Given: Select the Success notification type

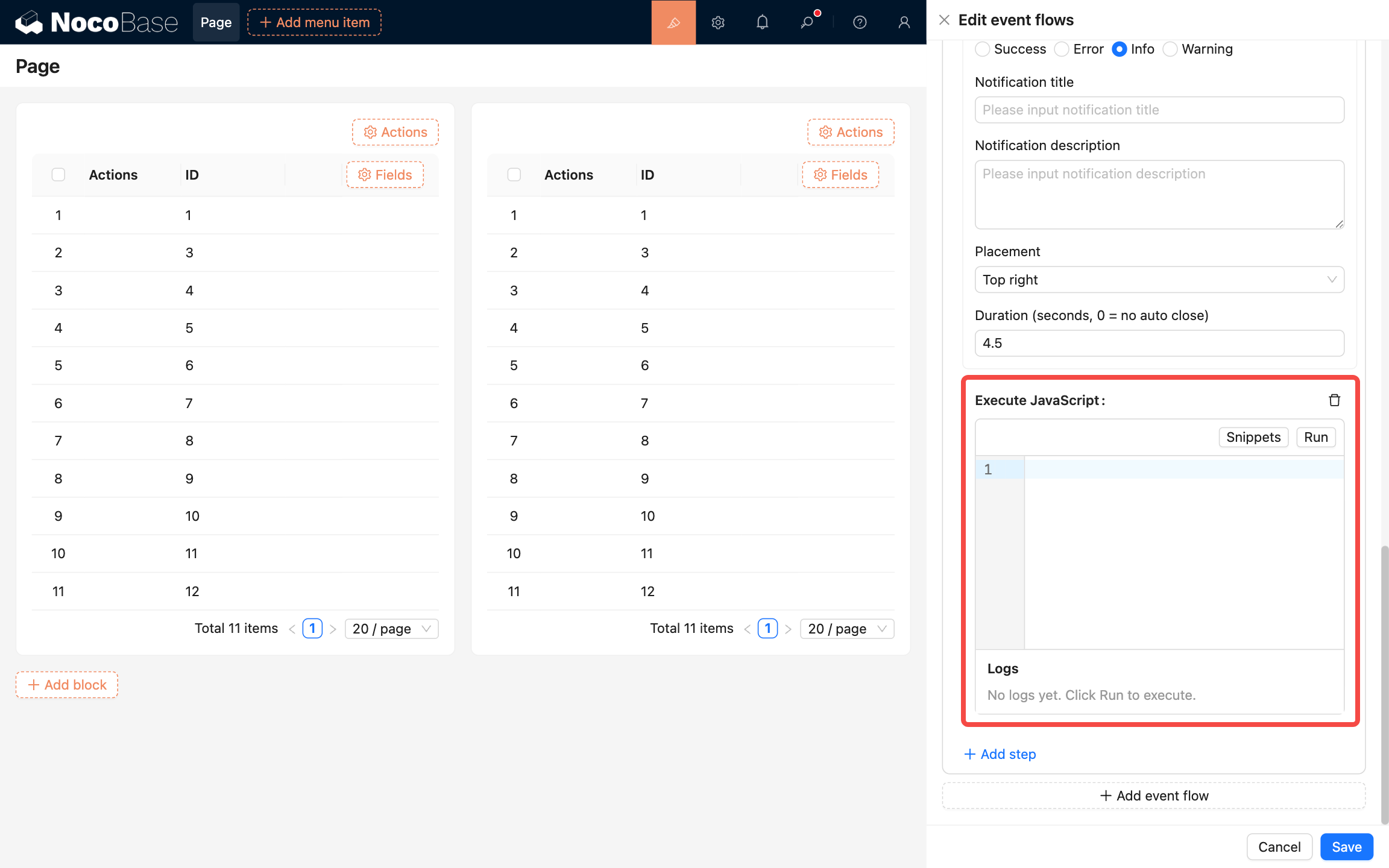Looking at the screenshot, I should (x=982, y=49).
